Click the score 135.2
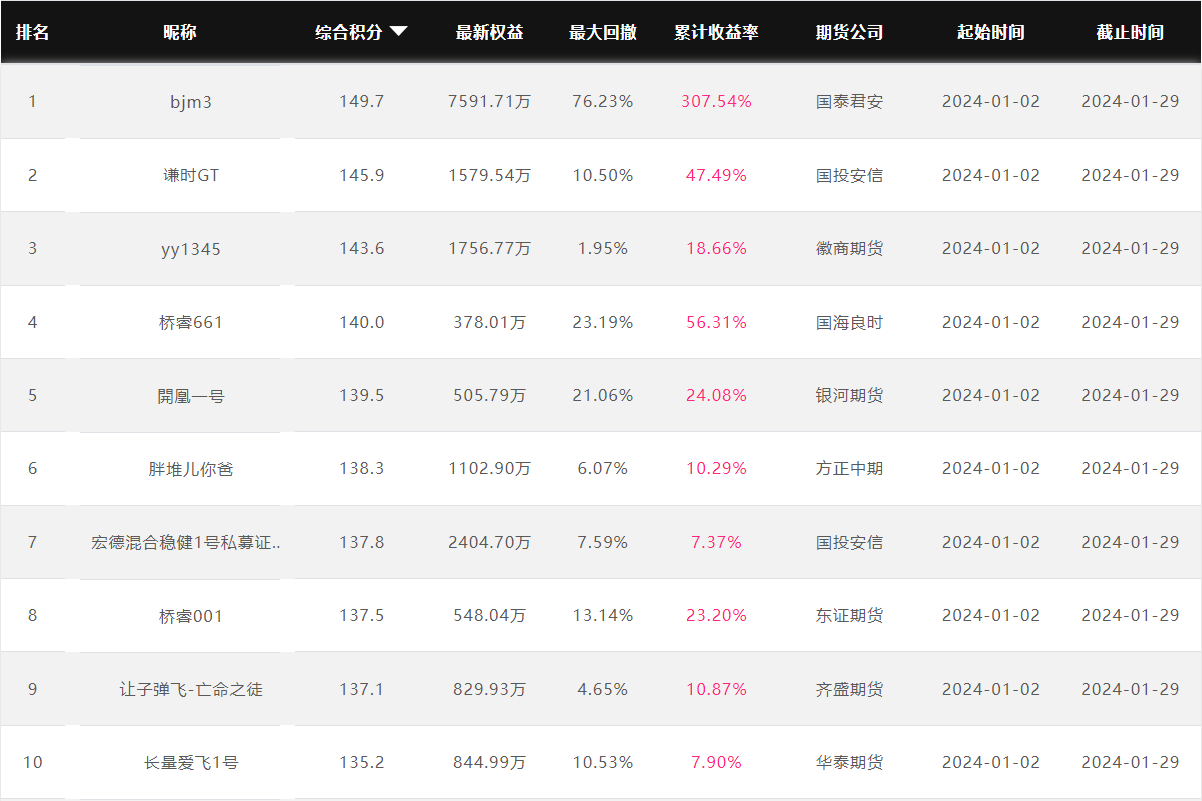Image resolution: width=1202 pixels, height=801 pixels. point(362,763)
